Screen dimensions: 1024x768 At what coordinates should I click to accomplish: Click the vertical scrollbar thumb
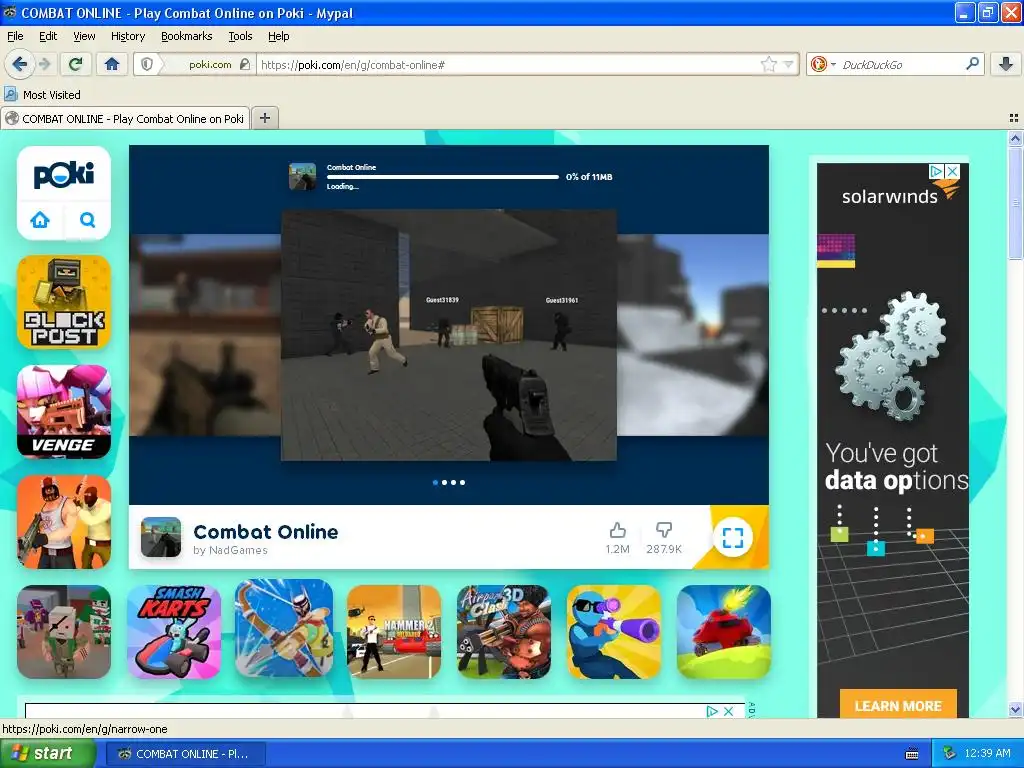(1015, 203)
